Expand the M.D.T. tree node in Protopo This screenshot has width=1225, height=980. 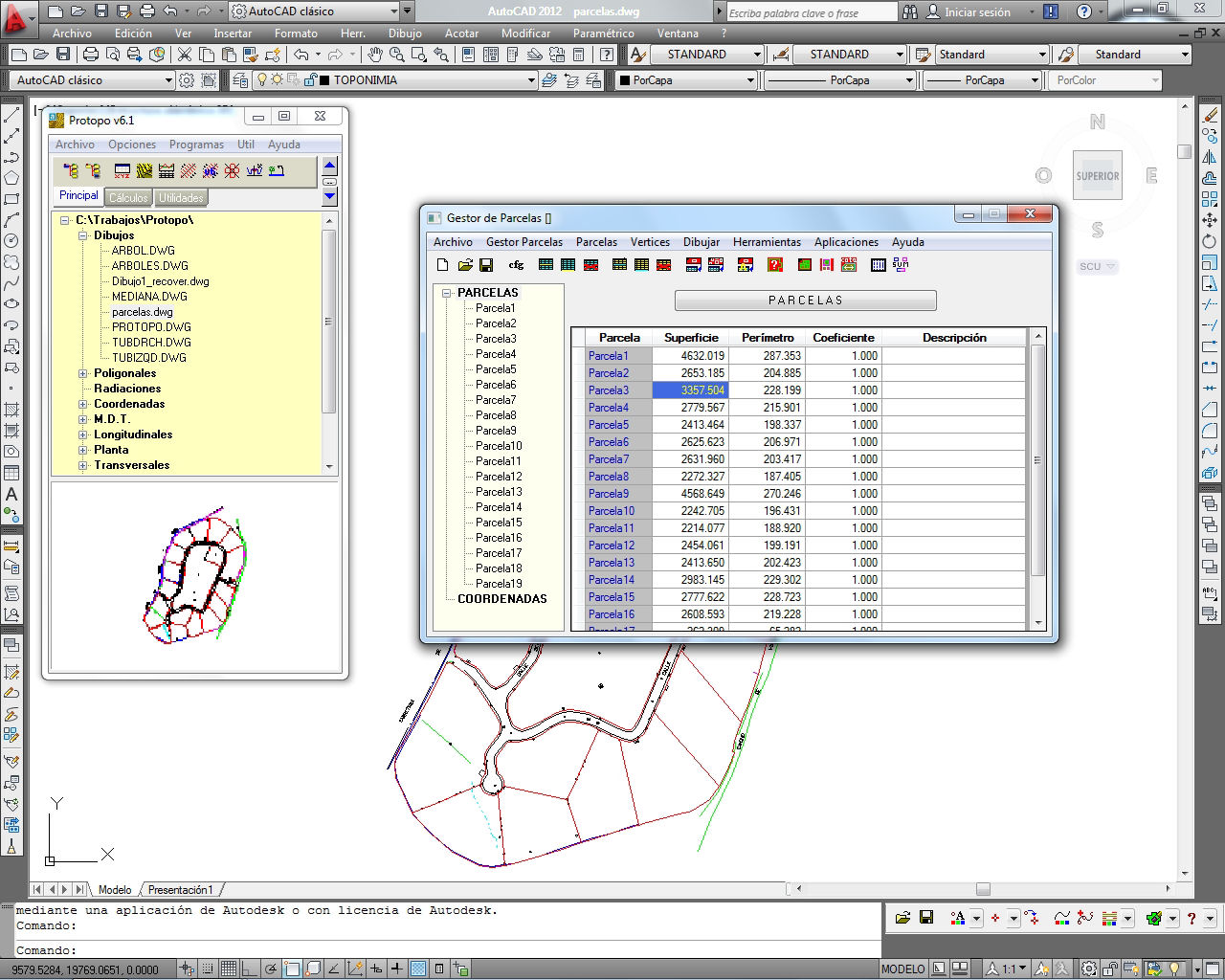(83, 419)
